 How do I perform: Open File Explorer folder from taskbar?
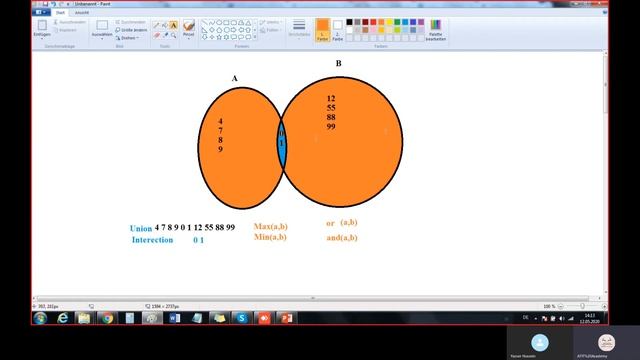[x=84, y=318]
